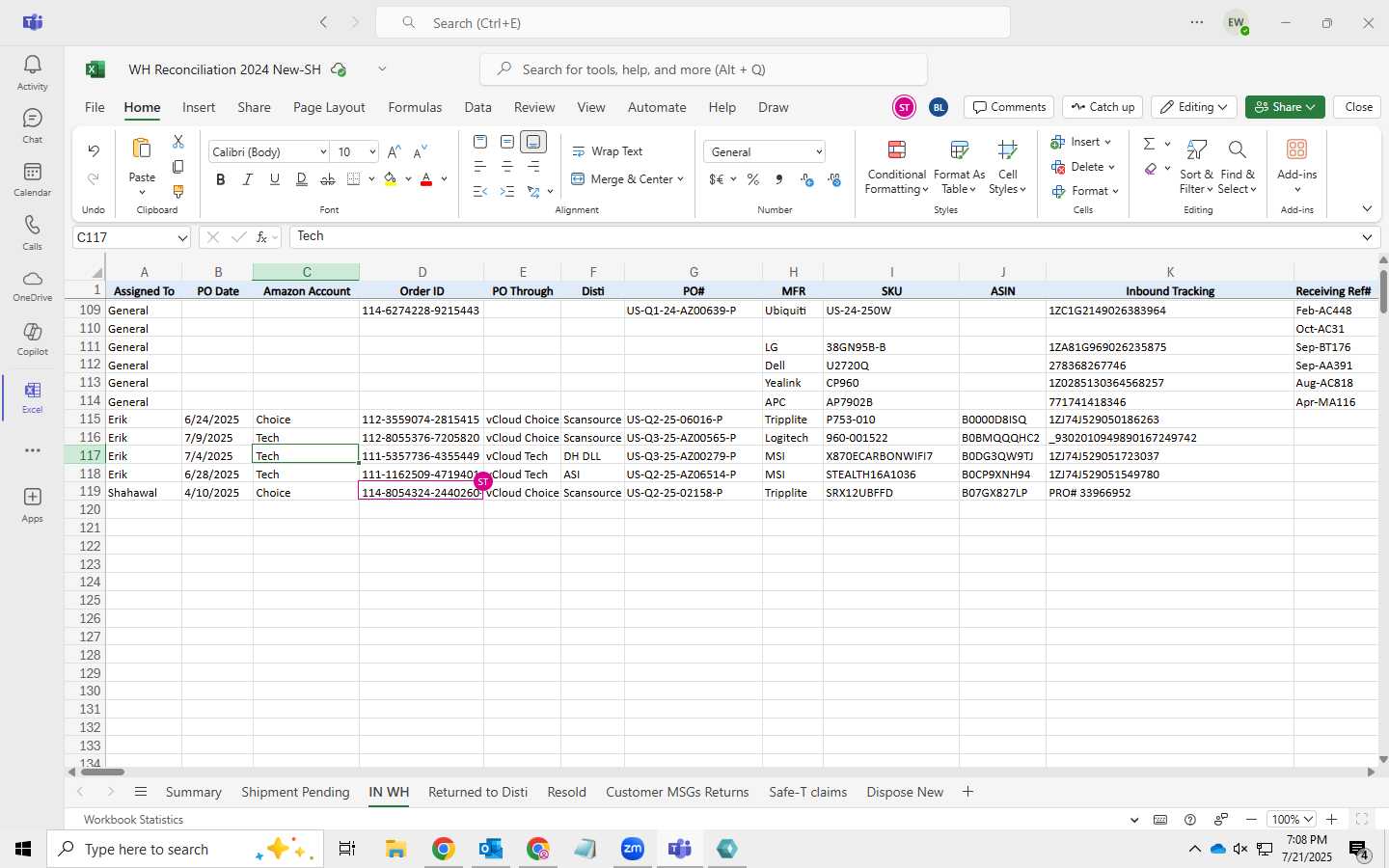Click the Paste clipboard icon
Viewport: 1389px width, 868px height.
pos(142,149)
